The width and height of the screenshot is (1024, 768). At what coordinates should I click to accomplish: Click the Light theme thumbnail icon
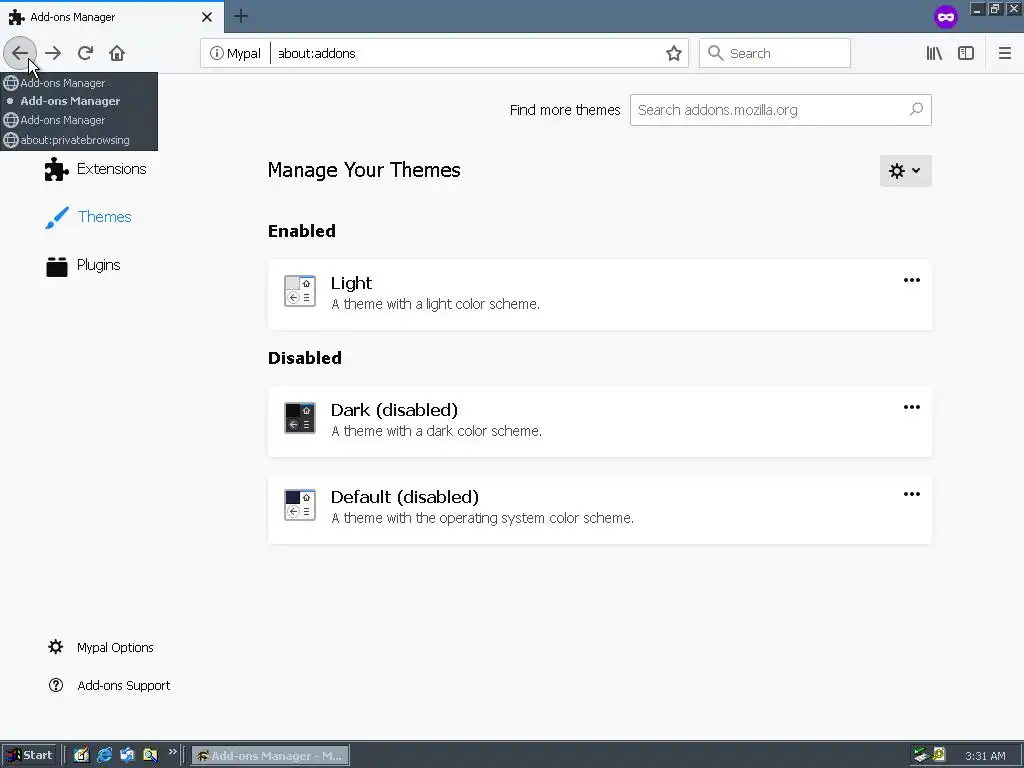(x=300, y=291)
